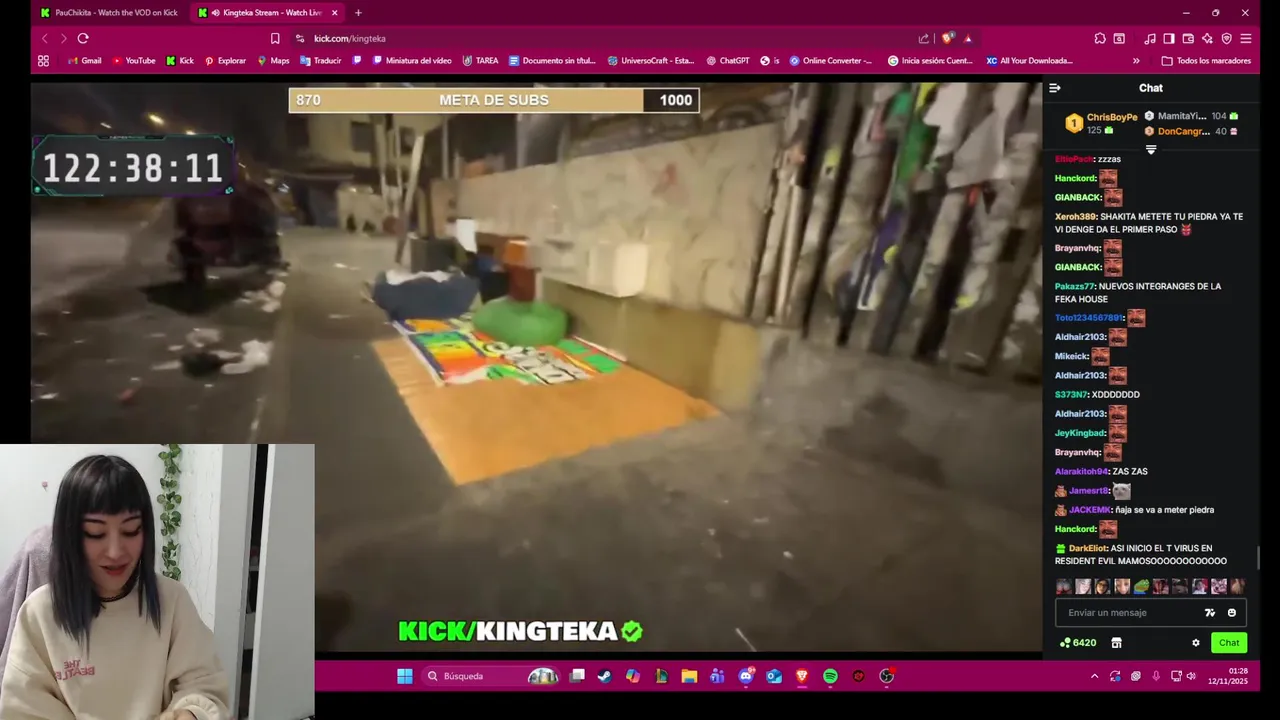
Task: Expand the gift leaderboard arrow below top gifters
Action: coord(1151,150)
